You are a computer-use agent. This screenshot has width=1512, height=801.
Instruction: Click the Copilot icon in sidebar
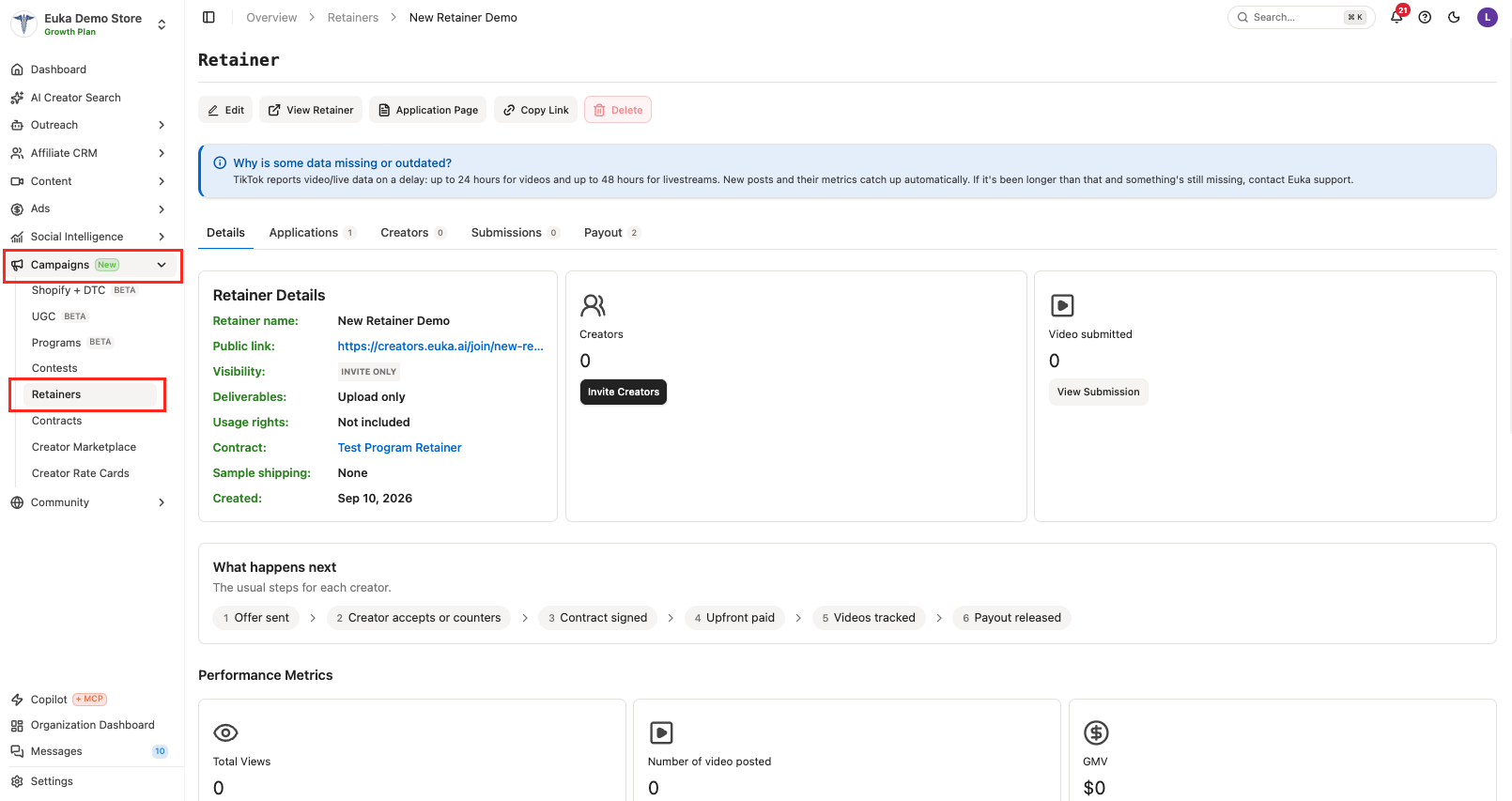[17, 700]
